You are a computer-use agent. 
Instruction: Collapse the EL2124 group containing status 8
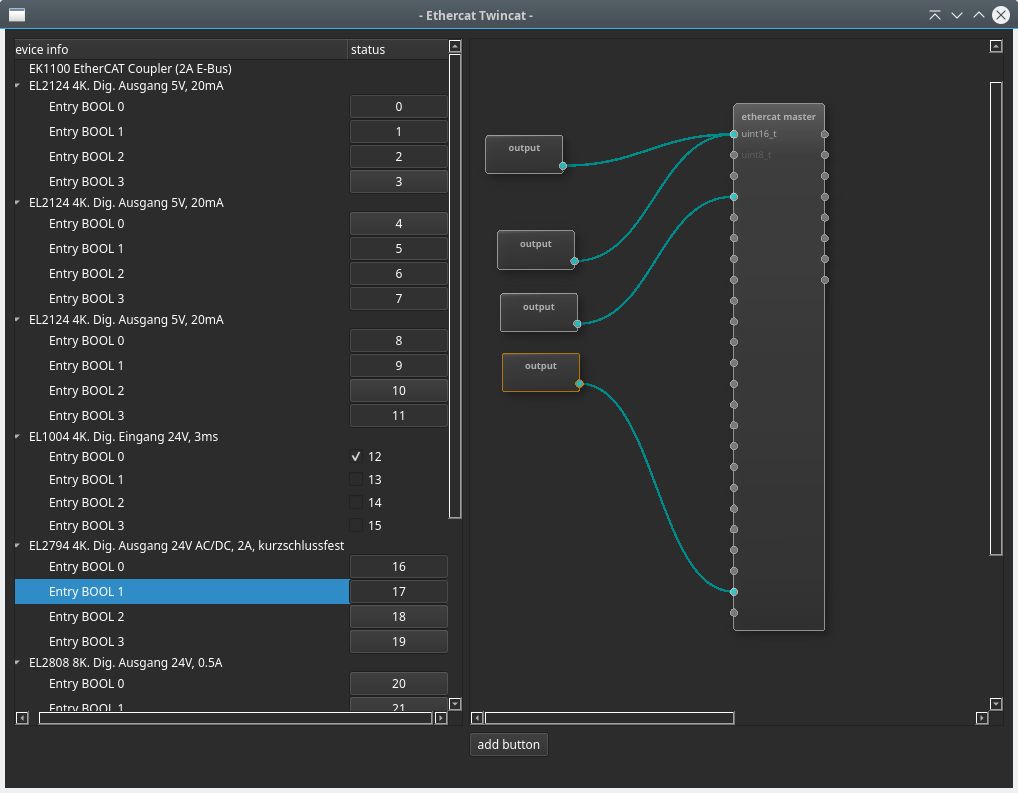(18, 320)
